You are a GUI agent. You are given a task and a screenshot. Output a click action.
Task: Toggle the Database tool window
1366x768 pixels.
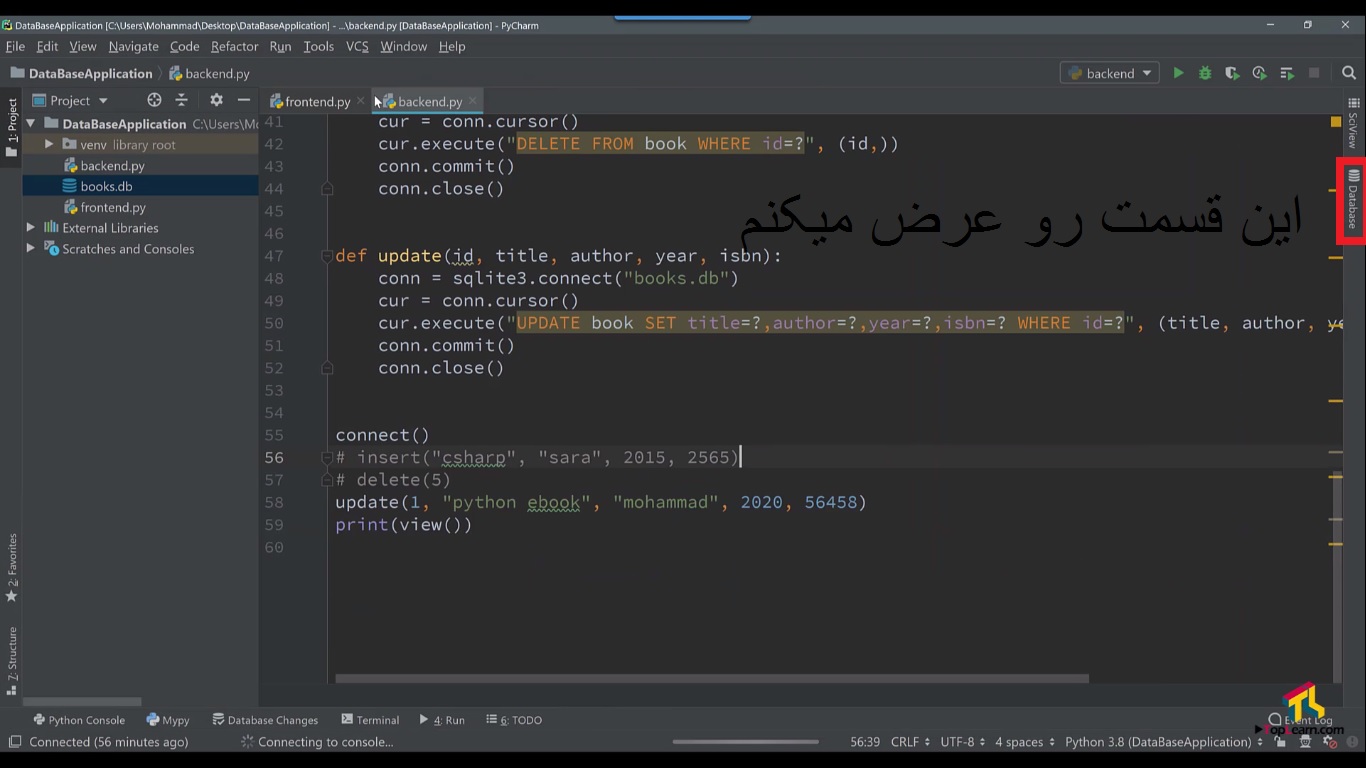pos(1352,199)
